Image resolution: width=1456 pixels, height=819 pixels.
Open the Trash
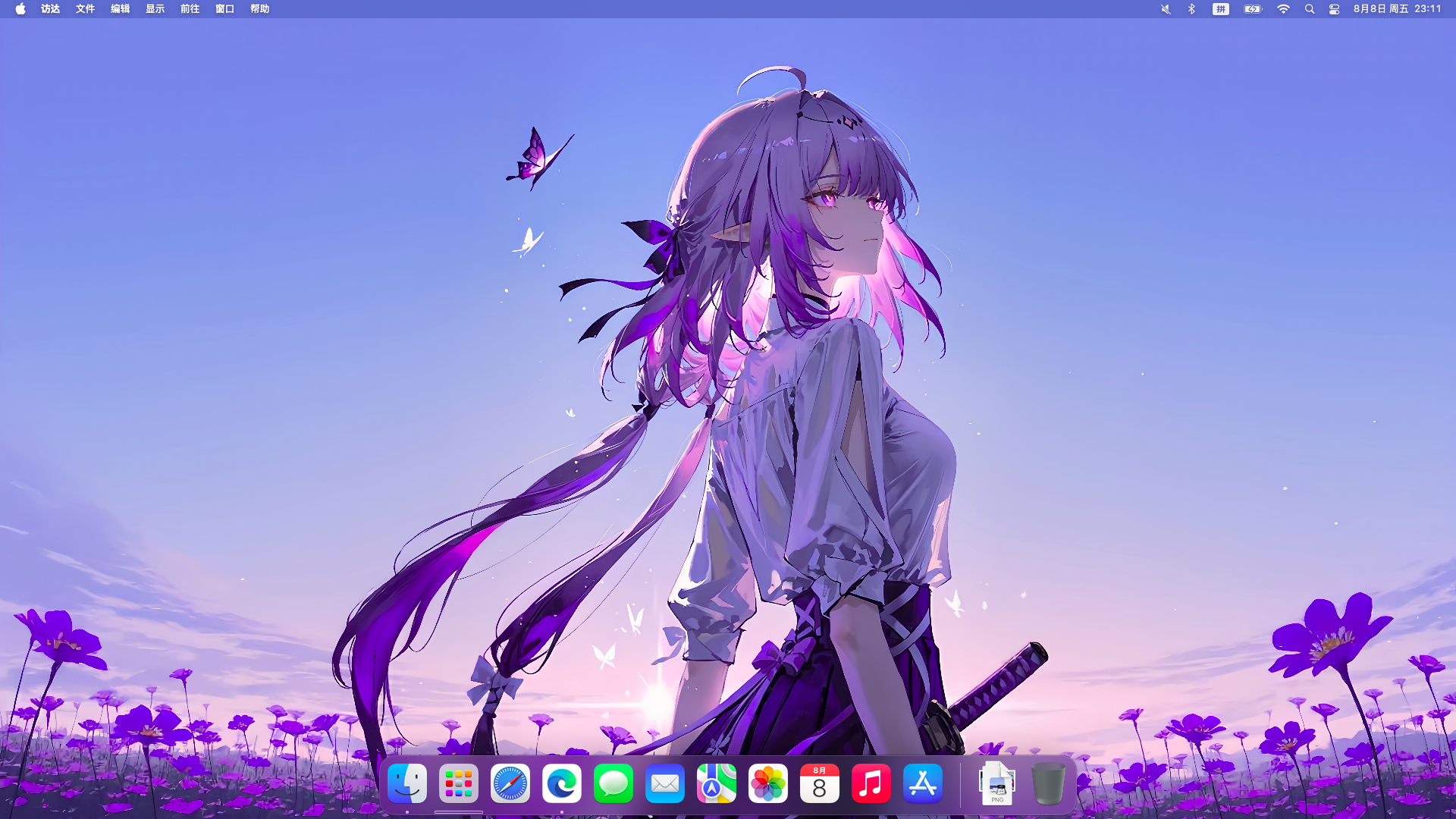click(x=1049, y=783)
